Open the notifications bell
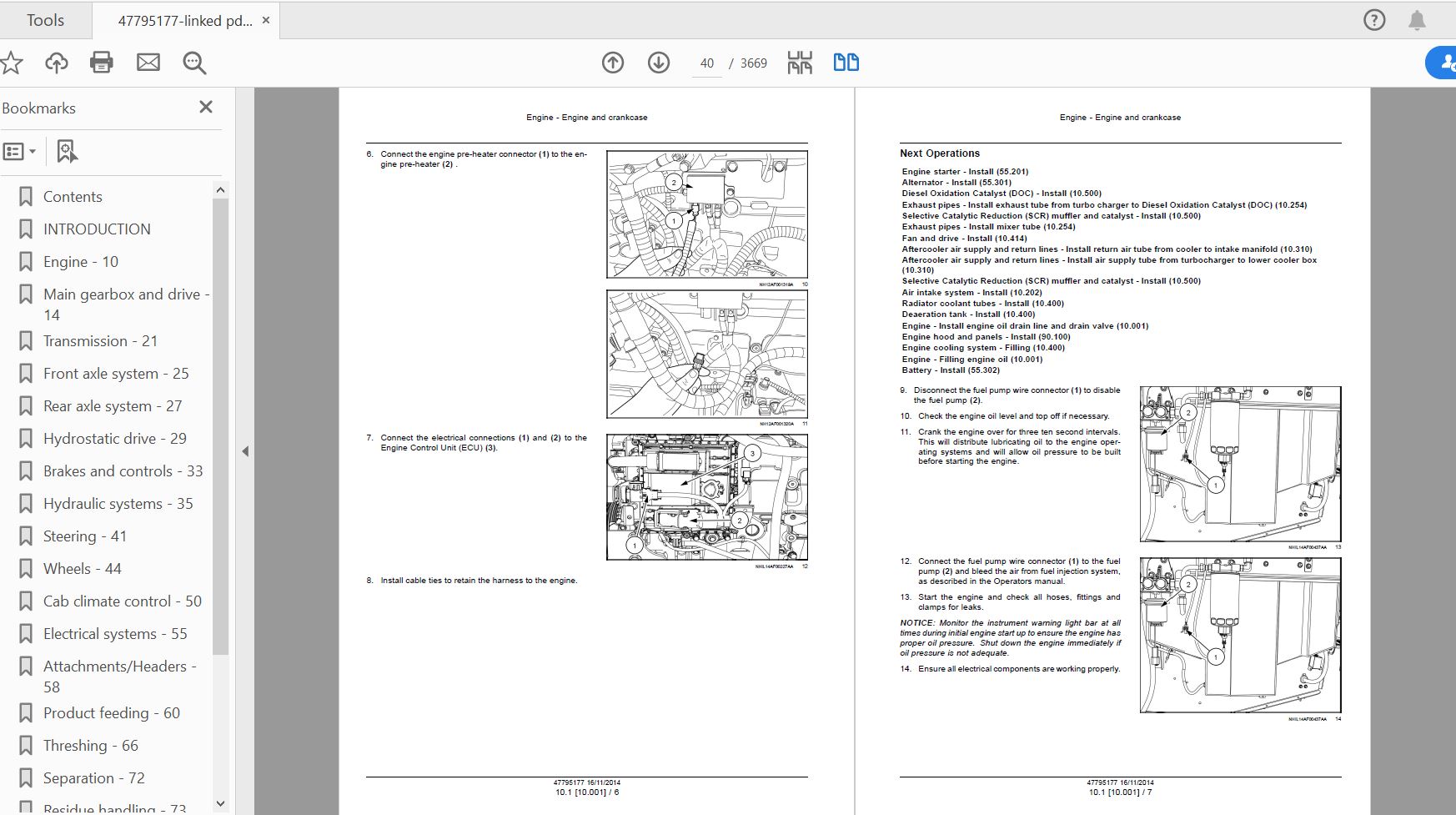The width and height of the screenshot is (1456, 815). click(1417, 20)
